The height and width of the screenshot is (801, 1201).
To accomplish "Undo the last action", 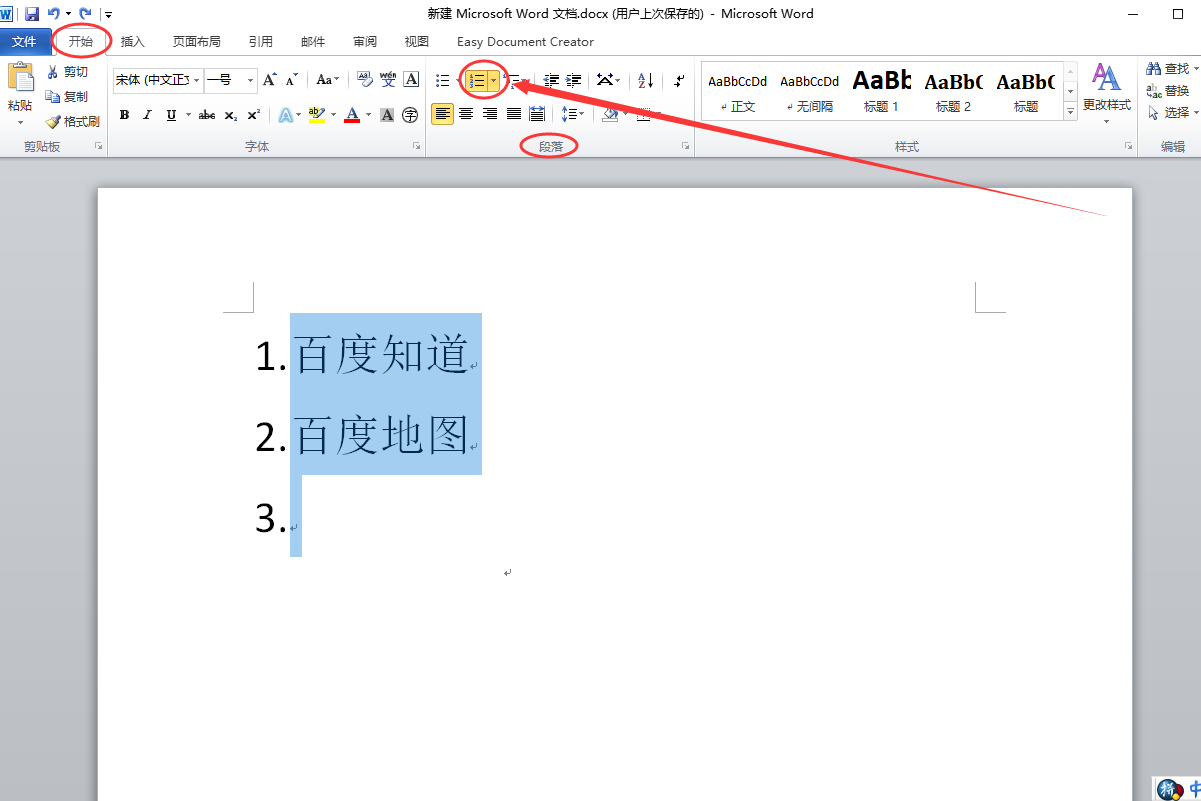I will coord(54,14).
